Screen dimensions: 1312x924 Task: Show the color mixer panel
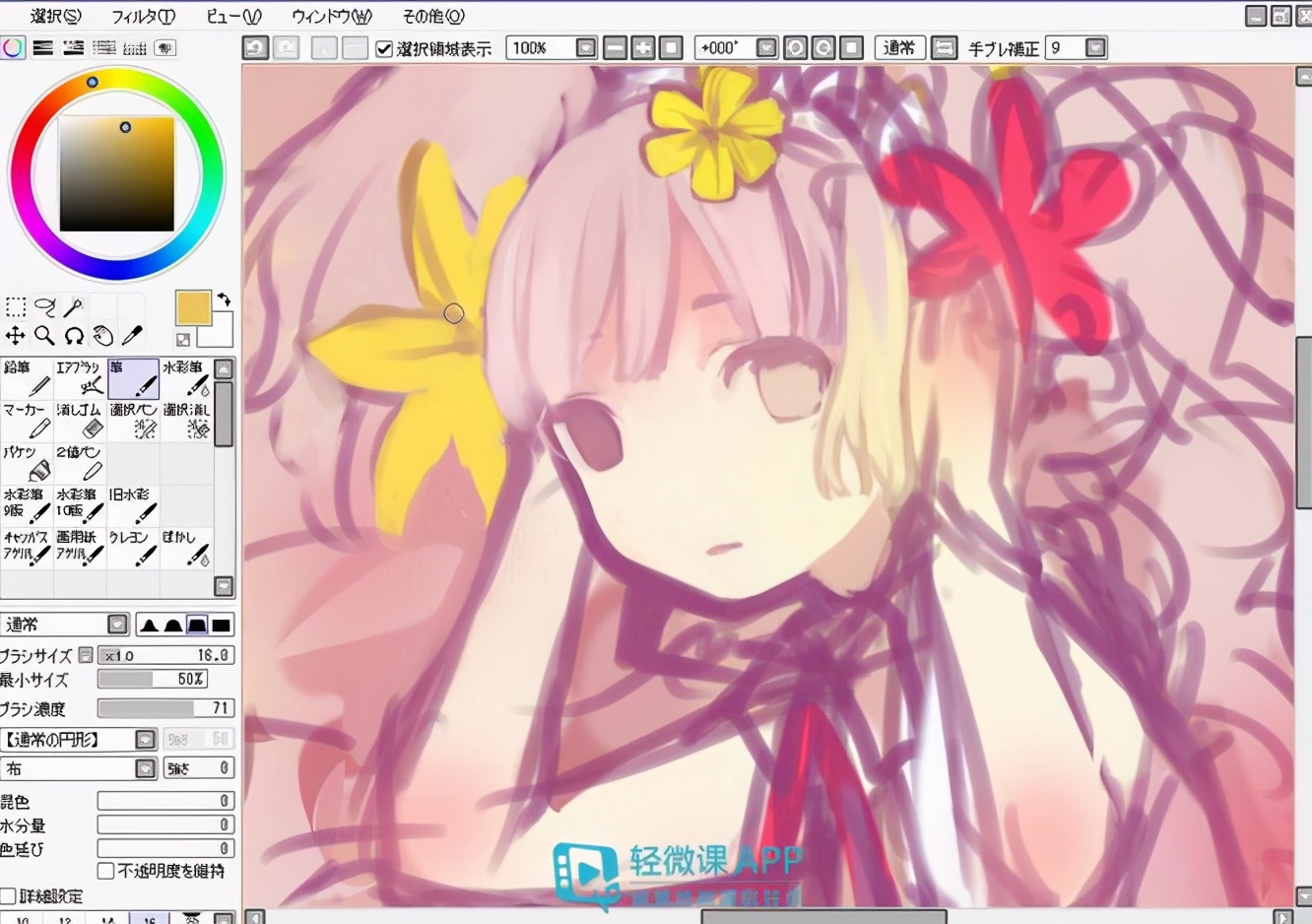click(104, 47)
